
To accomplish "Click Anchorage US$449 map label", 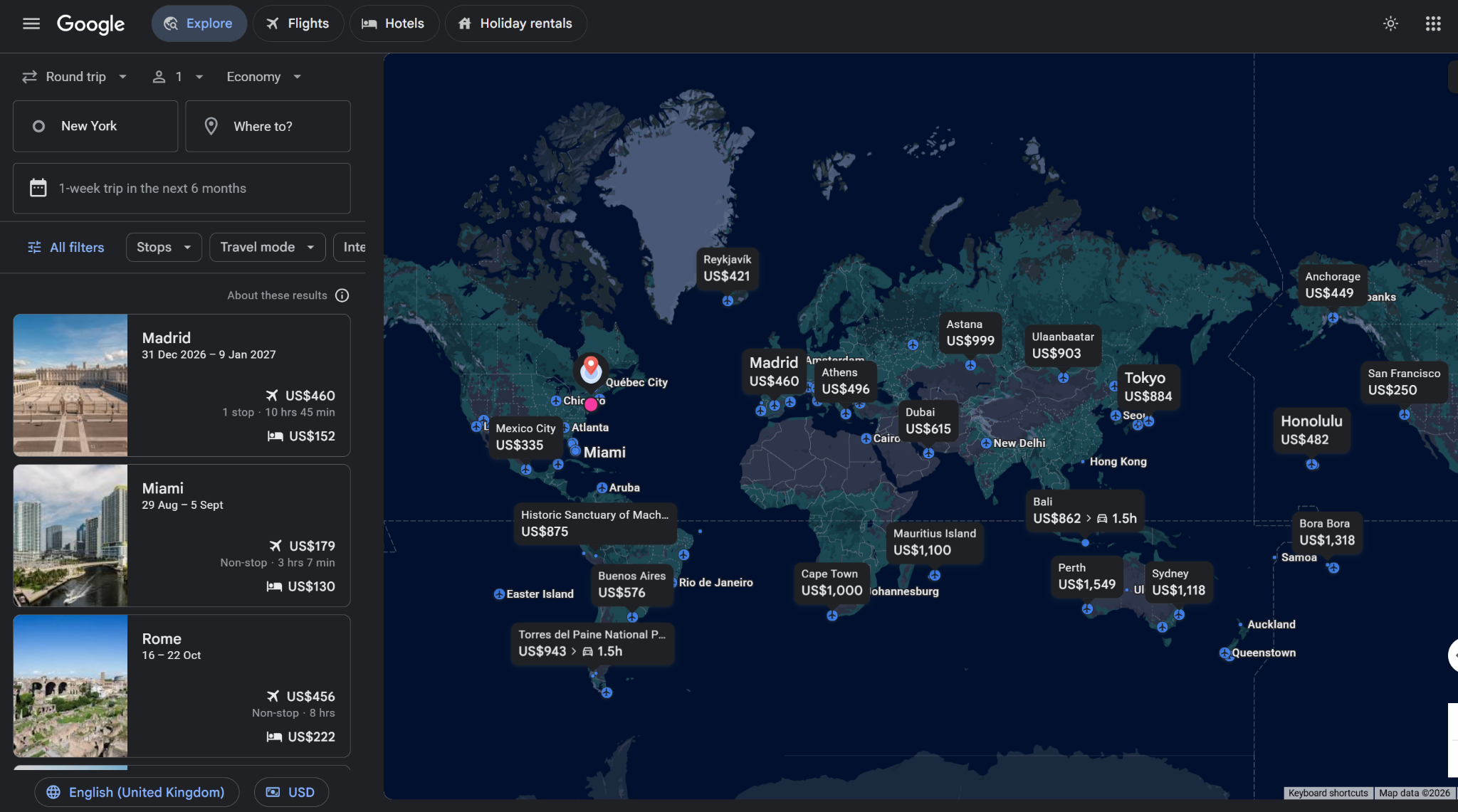I will 1332,285.
